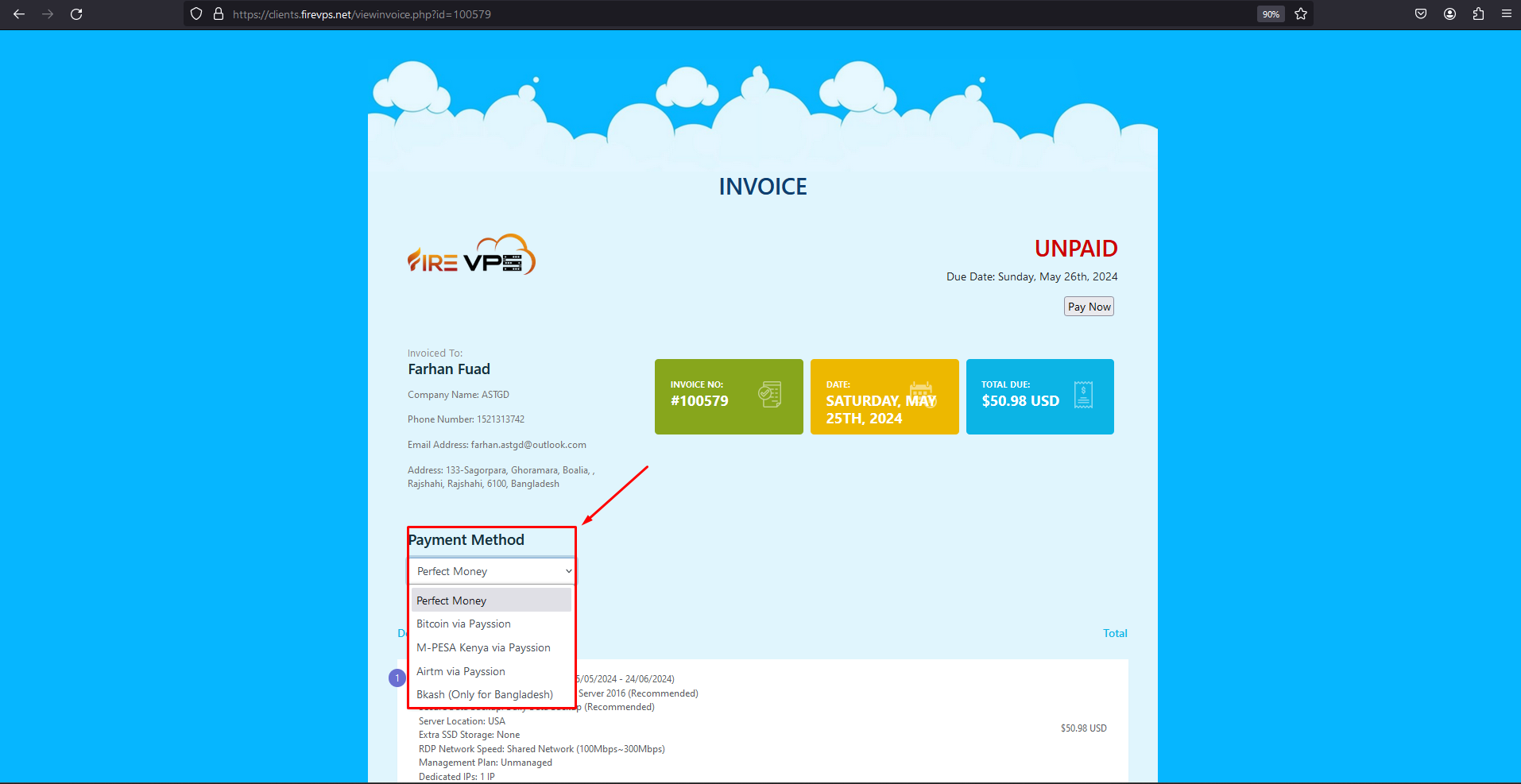Image resolution: width=1521 pixels, height=784 pixels.
Task: Click Company Name: ASTGD
Action: click(x=459, y=395)
